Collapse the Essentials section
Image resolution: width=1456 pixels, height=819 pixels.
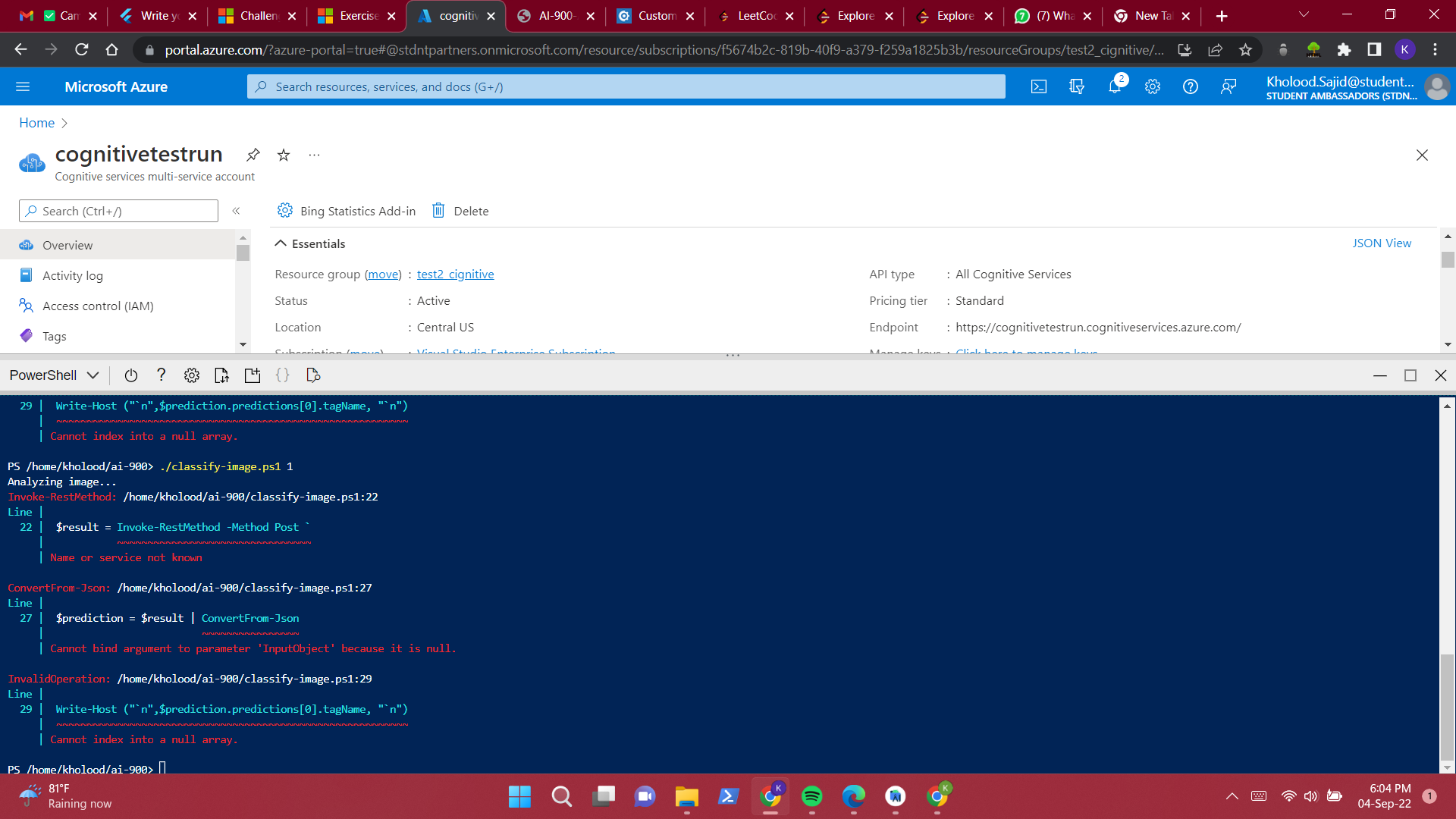[281, 243]
